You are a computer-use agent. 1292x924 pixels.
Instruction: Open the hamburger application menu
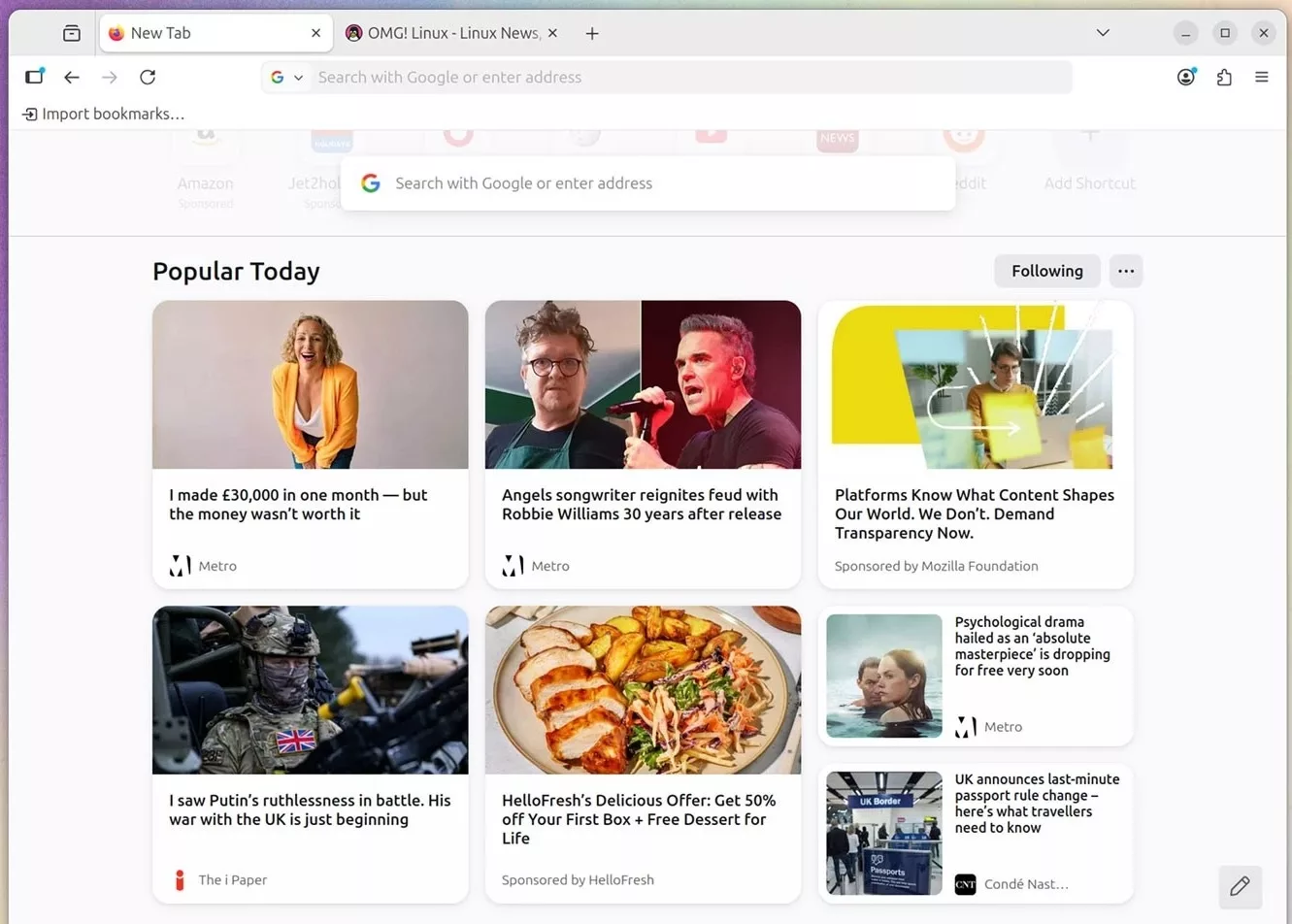pos(1261,77)
